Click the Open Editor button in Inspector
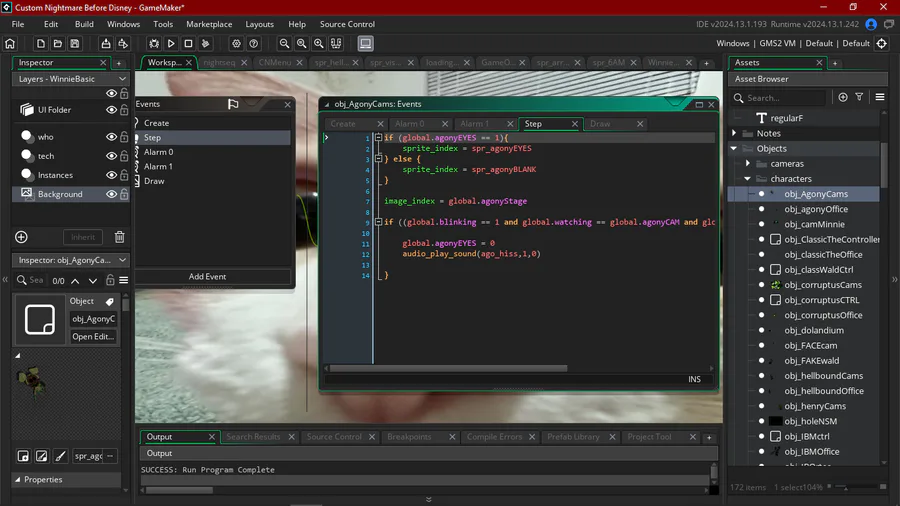 pyautogui.click(x=93, y=337)
